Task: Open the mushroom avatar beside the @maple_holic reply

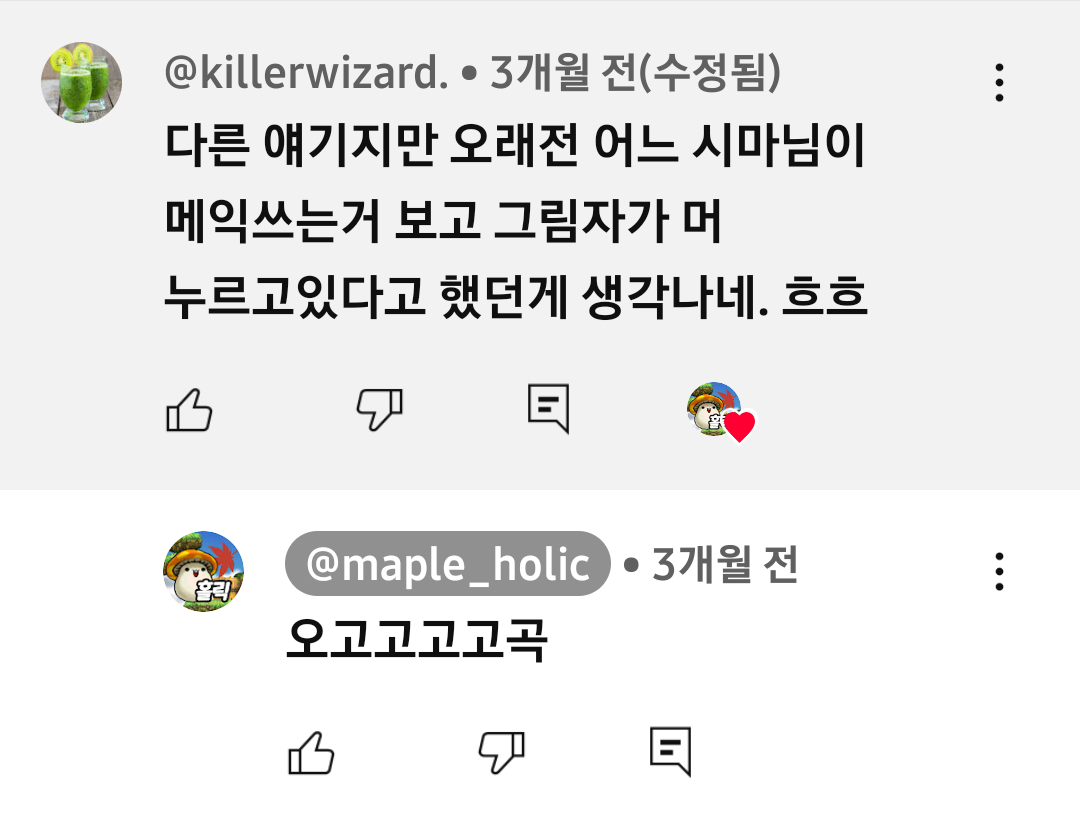Action: [203, 571]
